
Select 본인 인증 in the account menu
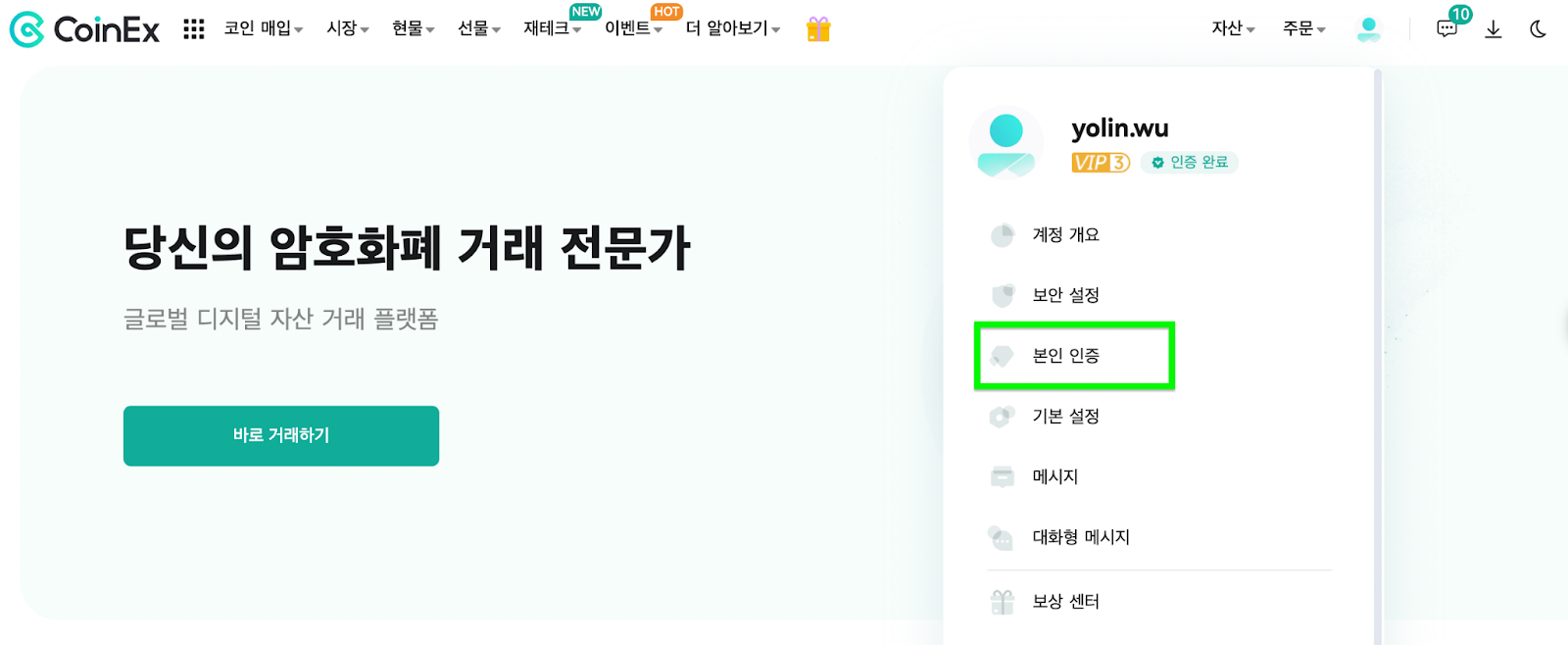coord(1065,356)
